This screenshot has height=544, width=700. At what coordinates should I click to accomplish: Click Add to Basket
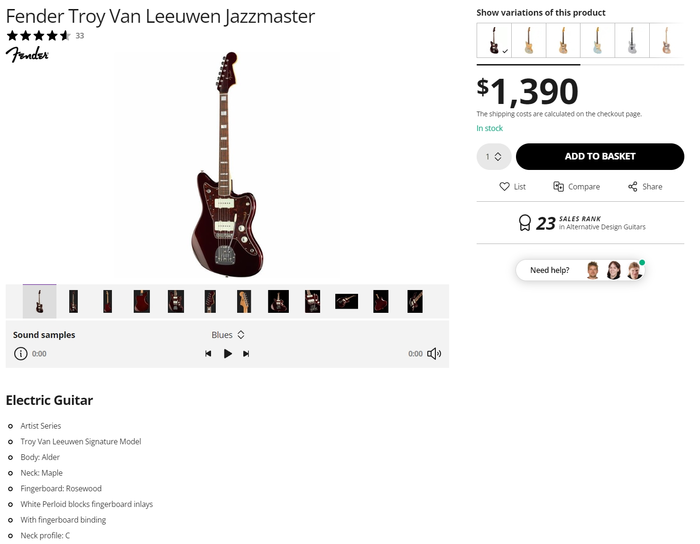point(600,157)
